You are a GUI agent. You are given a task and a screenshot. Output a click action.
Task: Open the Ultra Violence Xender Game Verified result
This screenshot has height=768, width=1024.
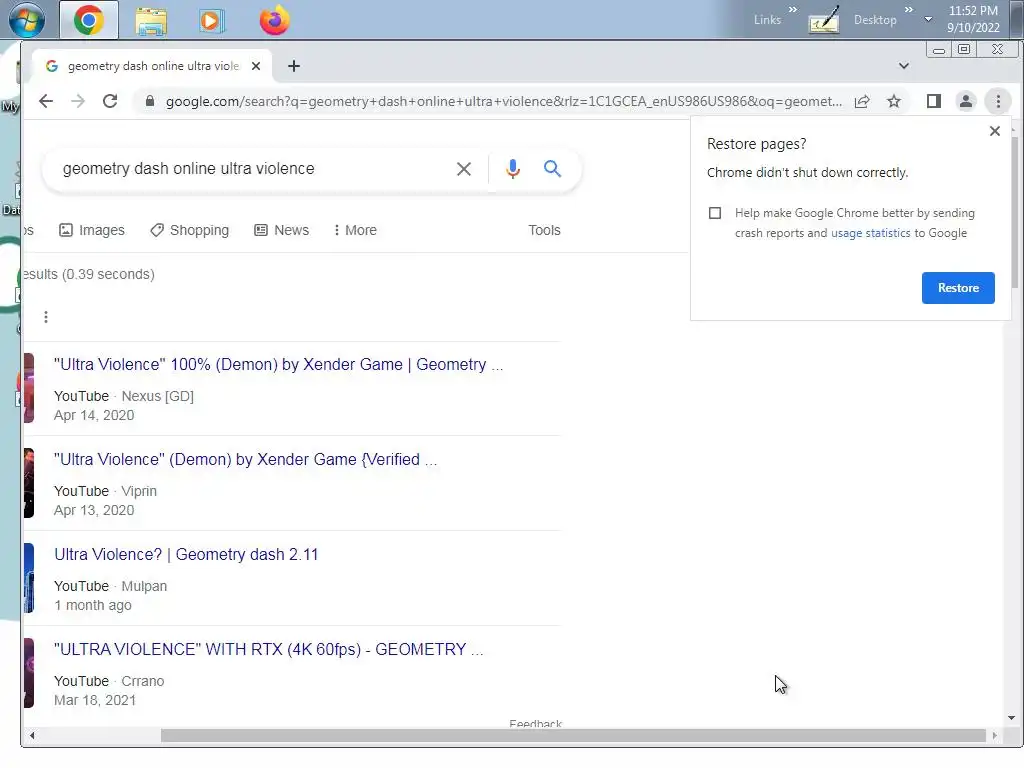pyautogui.click(x=246, y=459)
